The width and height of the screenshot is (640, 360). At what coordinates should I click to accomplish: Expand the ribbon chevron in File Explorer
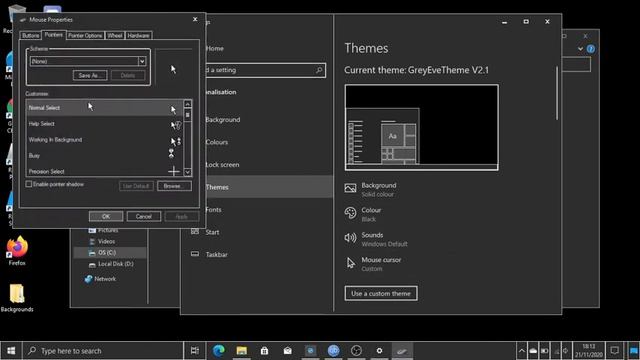tap(580, 49)
